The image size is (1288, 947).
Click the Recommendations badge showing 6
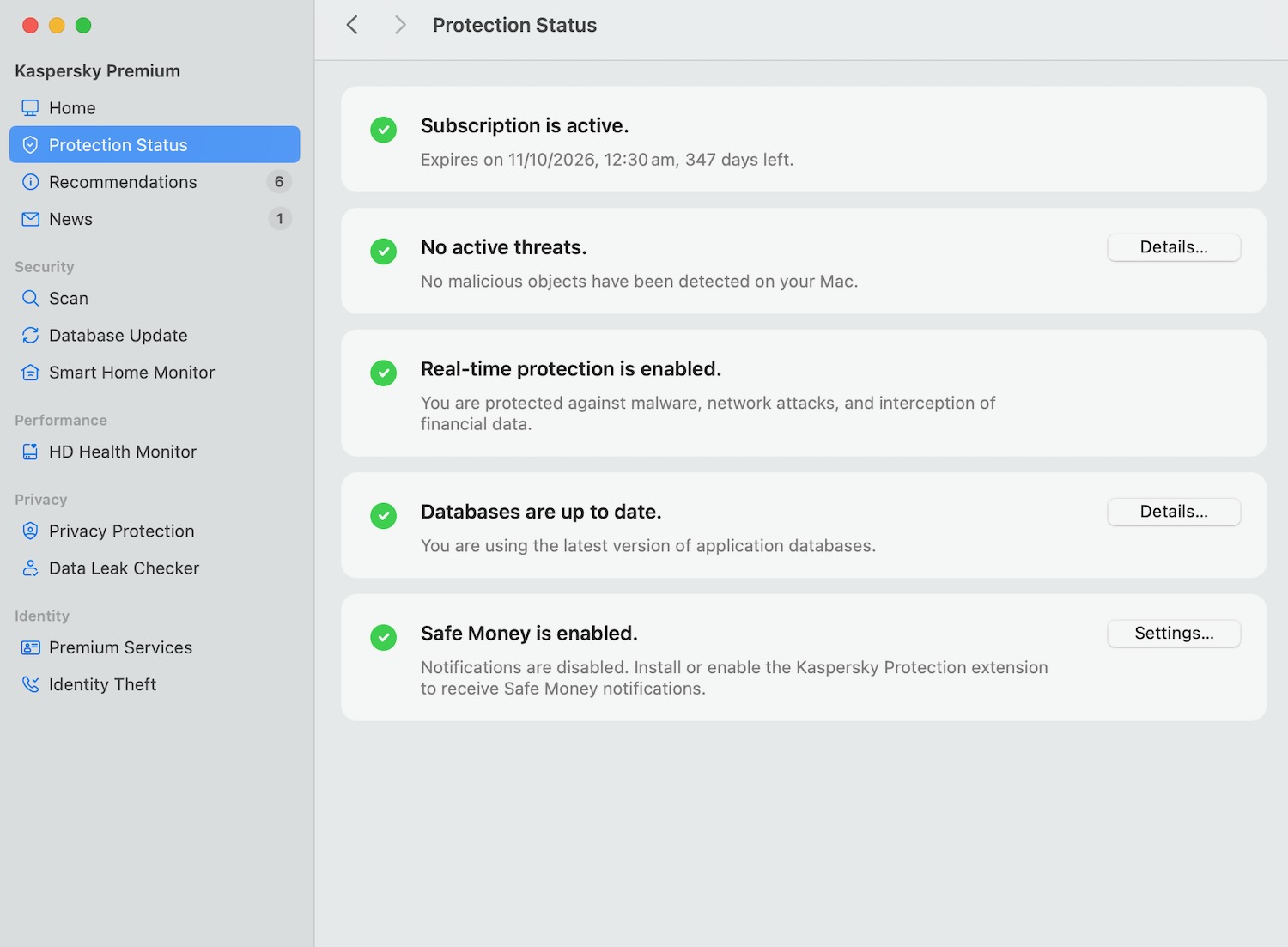(x=279, y=182)
